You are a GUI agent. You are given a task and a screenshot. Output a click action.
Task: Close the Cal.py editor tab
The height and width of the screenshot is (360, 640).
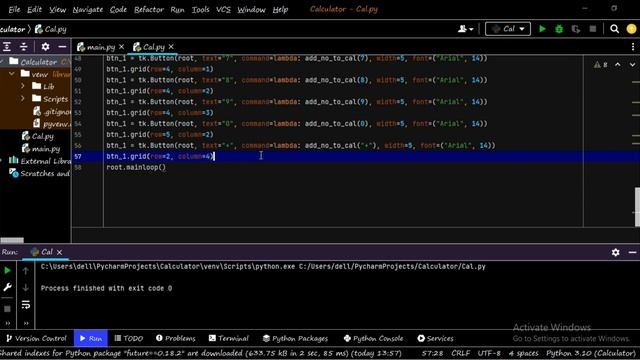pyautogui.click(x=171, y=47)
